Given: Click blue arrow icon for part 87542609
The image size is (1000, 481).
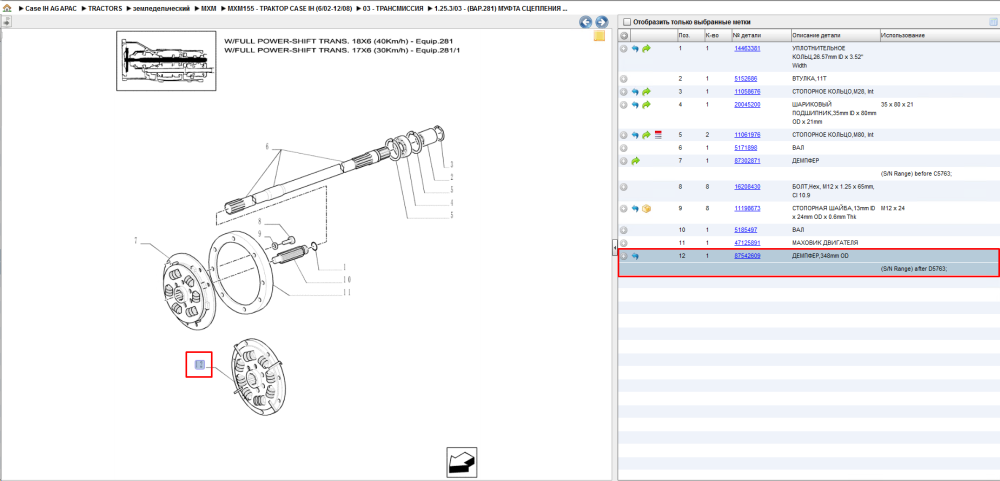Looking at the screenshot, I should pyautogui.click(x=635, y=256).
